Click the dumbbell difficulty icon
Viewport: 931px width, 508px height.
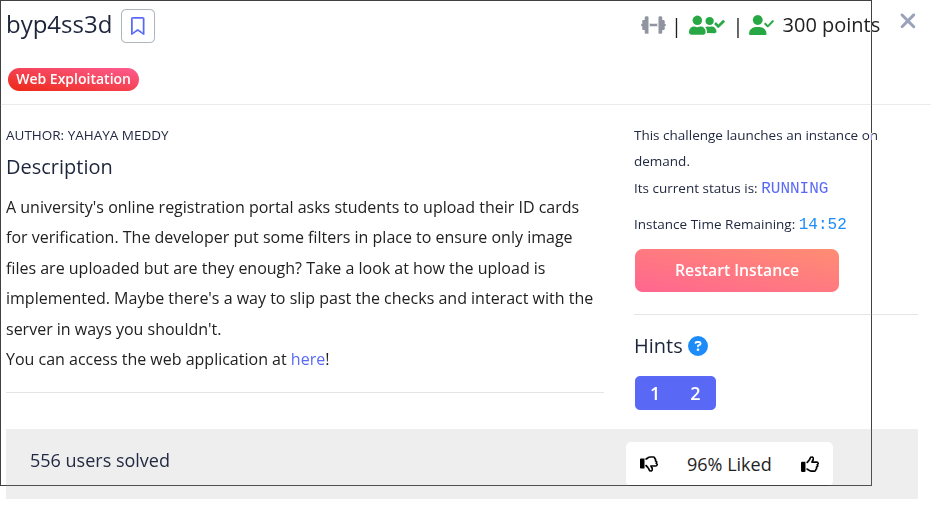pos(653,25)
